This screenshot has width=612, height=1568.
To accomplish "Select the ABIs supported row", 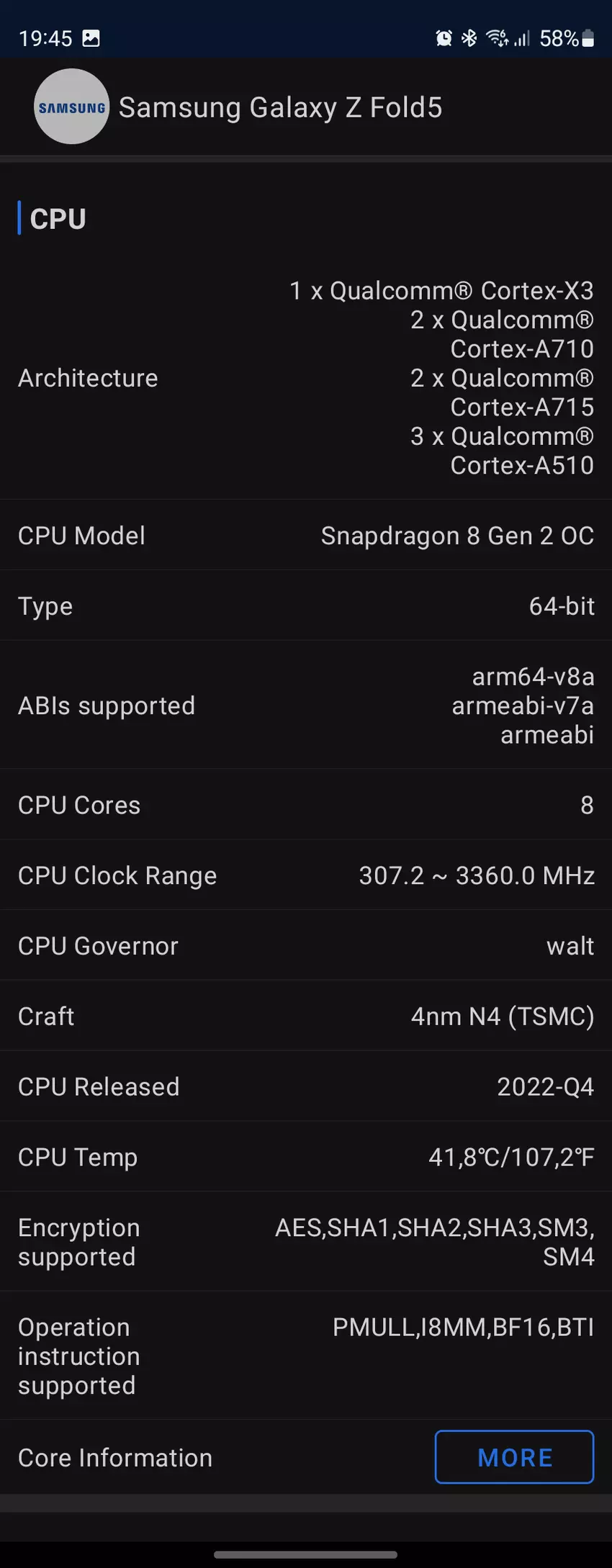I will pyautogui.click(x=305, y=706).
